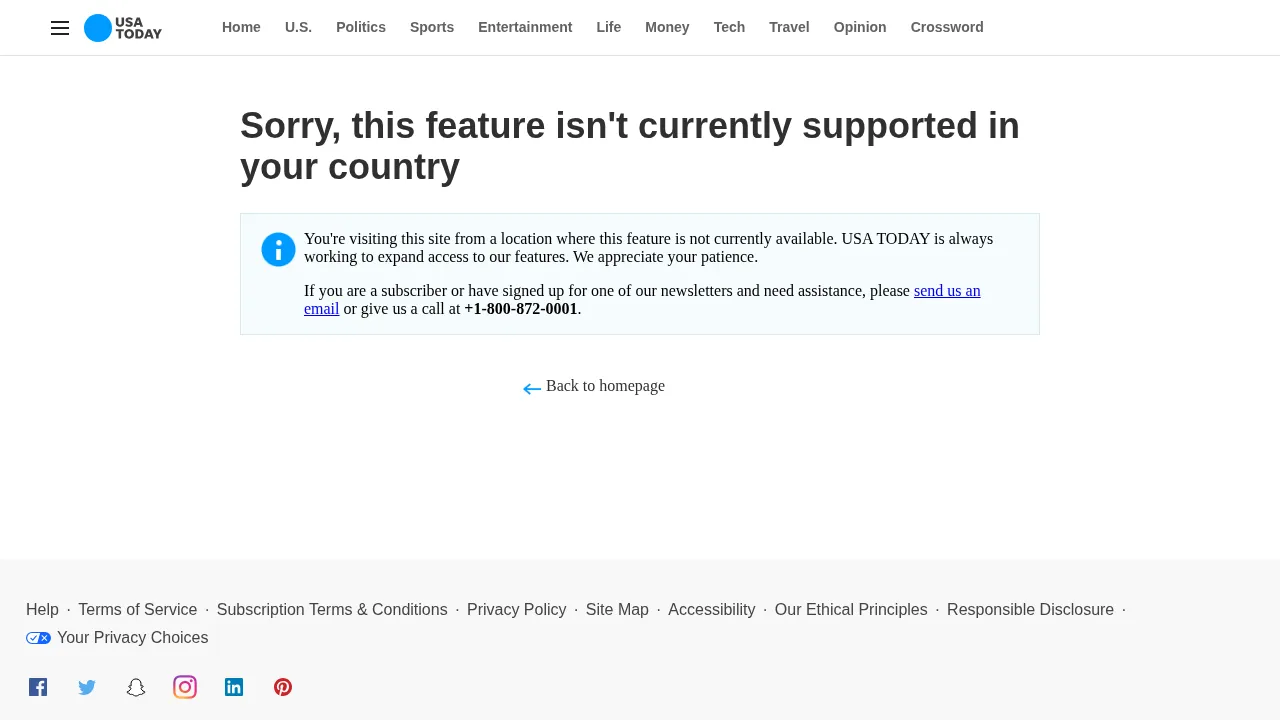
Task: Open USA TODAY's Facebook page icon
Action: [38, 687]
